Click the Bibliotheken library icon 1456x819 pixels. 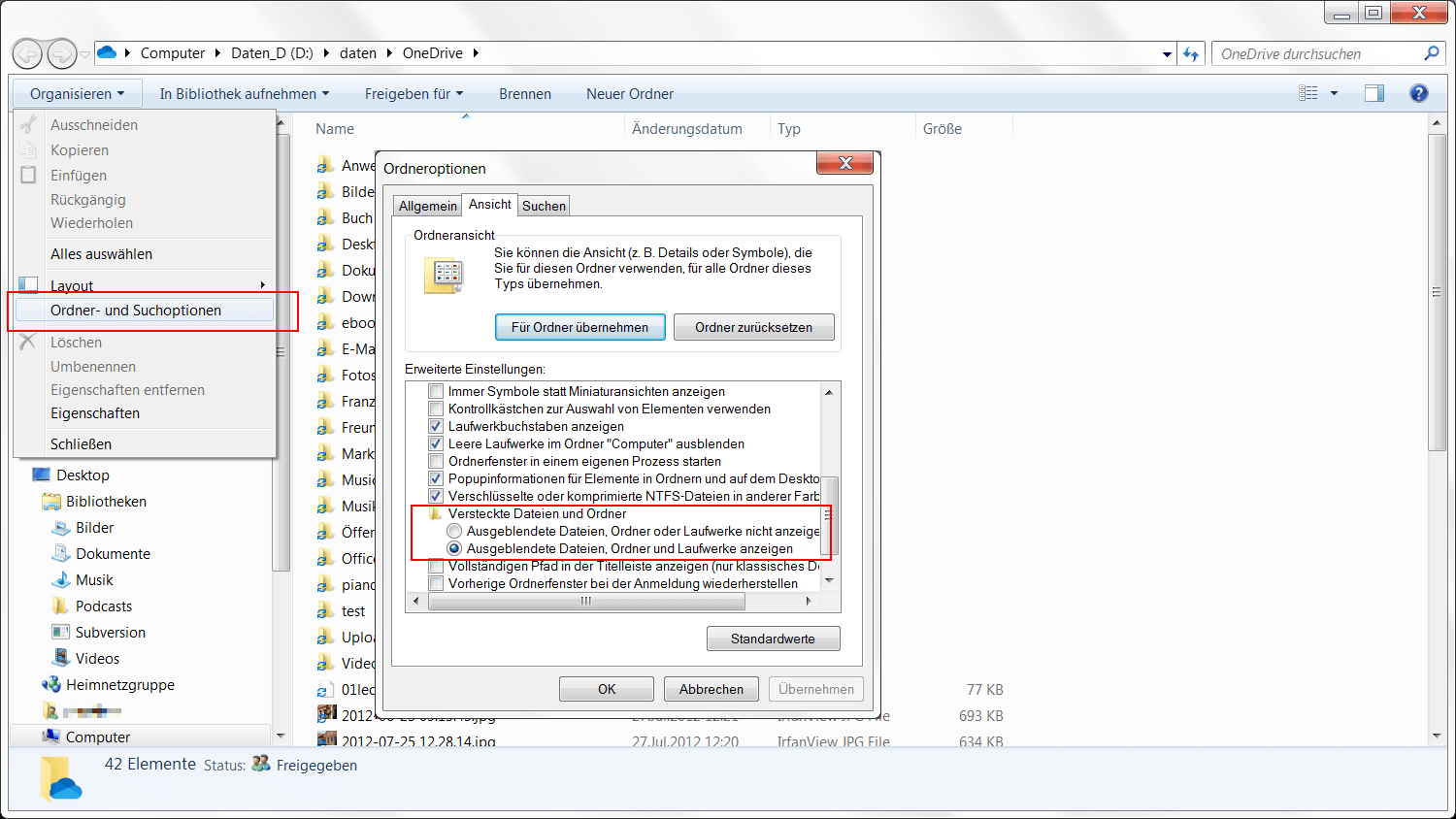click(51, 501)
